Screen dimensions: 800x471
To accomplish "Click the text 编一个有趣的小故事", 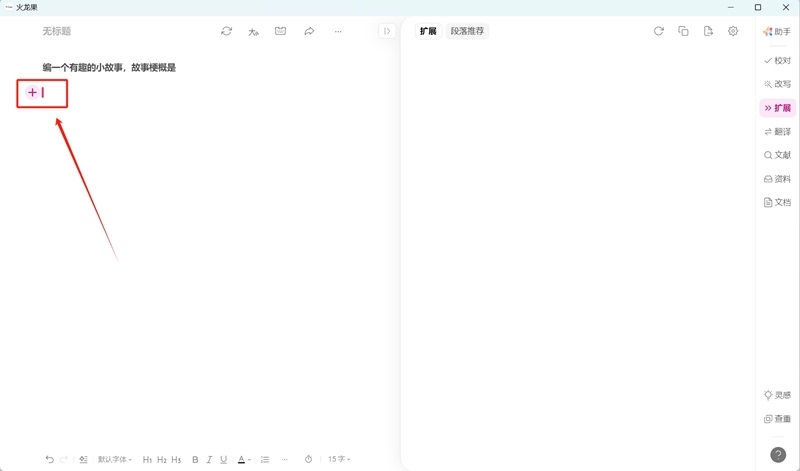I will [x=82, y=67].
